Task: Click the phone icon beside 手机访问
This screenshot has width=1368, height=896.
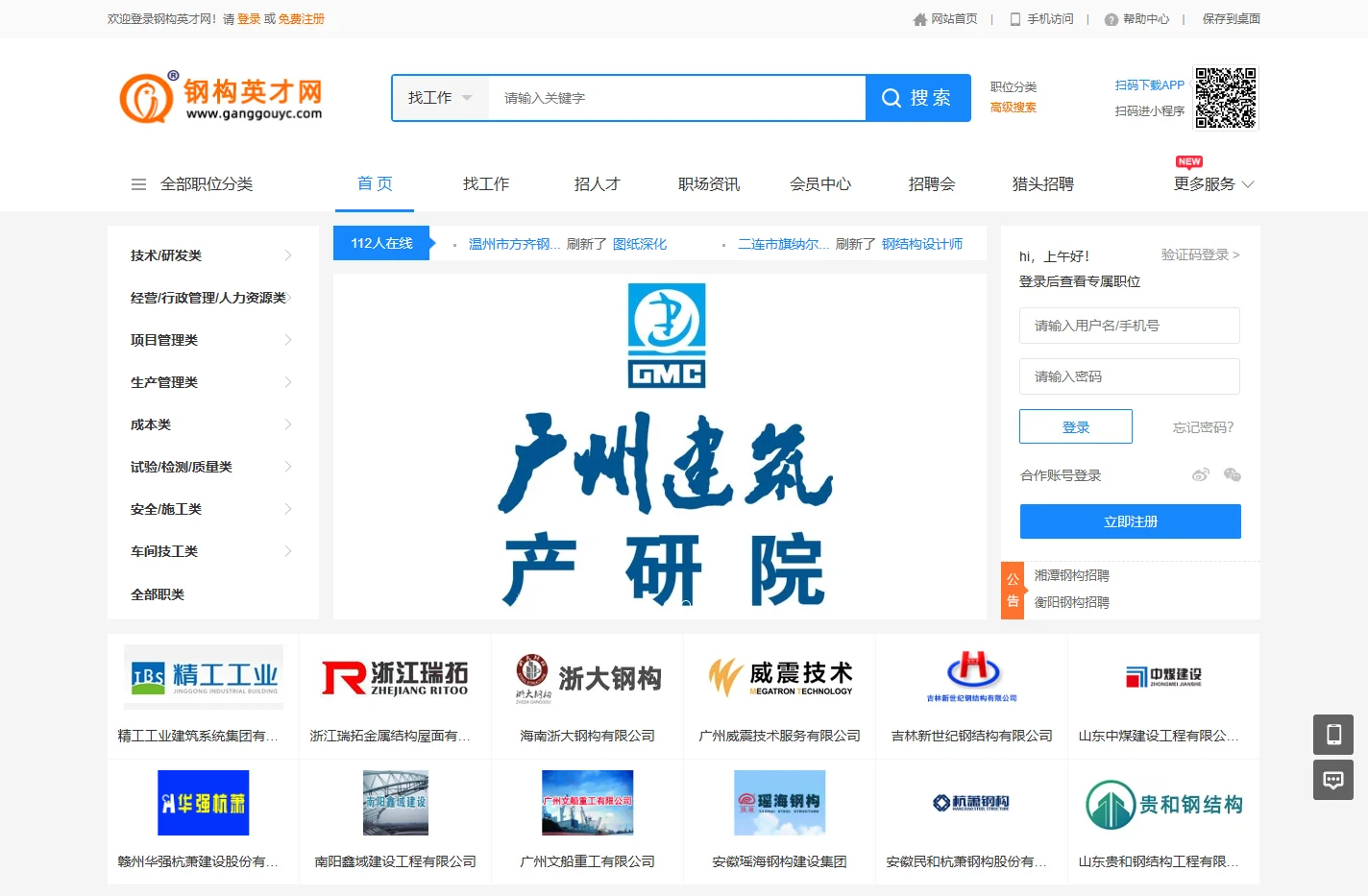Action: point(1015,19)
